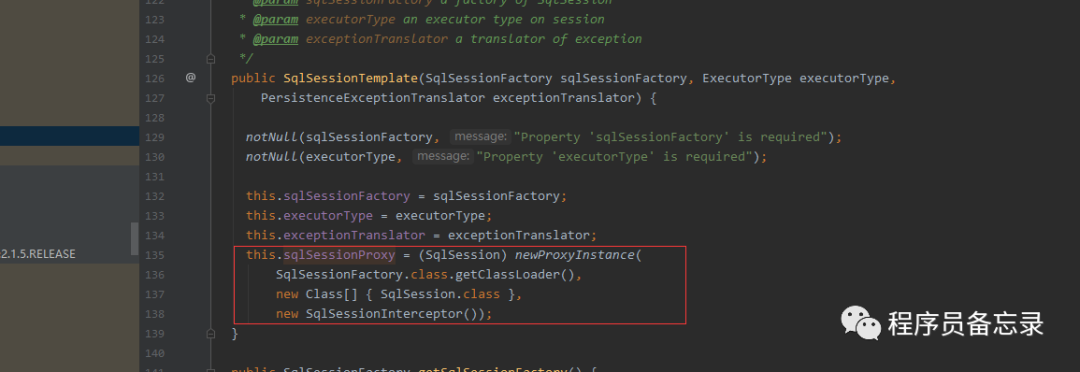Click line number 131 in the gutter

tap(155, 176)
